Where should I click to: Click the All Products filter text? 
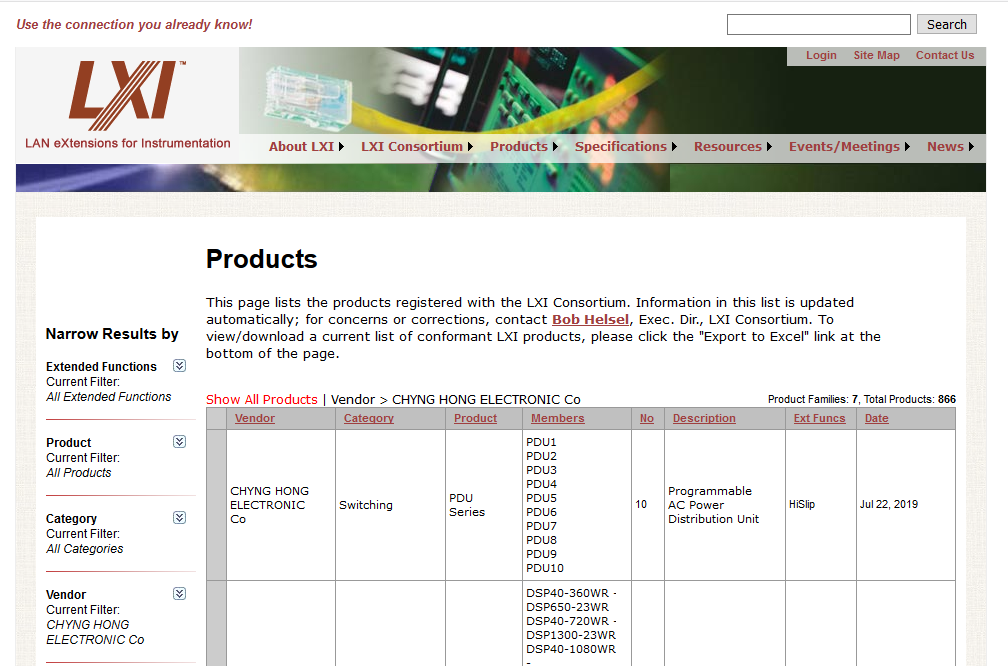[x=78, y=472]
